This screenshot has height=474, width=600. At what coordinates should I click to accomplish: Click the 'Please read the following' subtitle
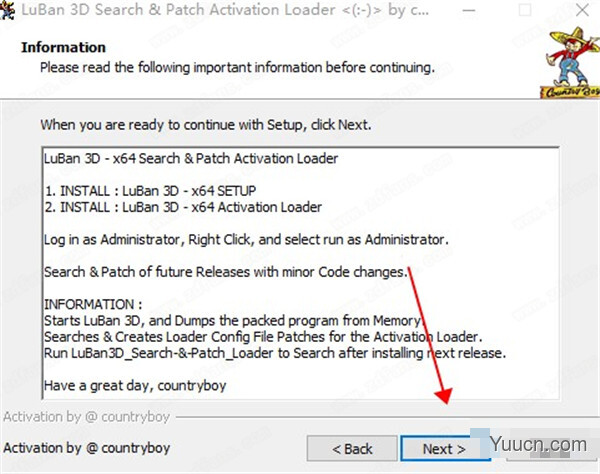tap(238, 67)
